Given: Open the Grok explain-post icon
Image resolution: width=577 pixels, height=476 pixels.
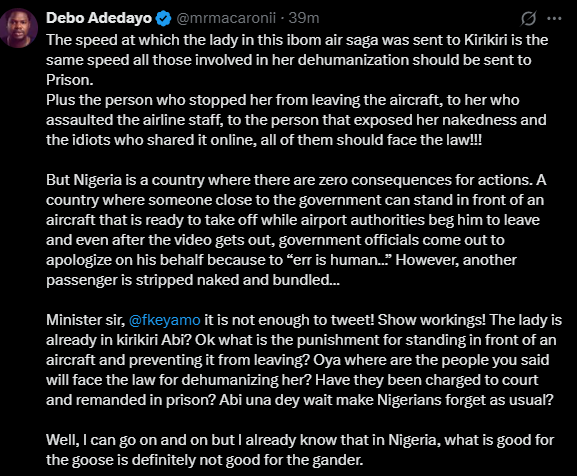Looking at the screenshot, I should (528, 18).
